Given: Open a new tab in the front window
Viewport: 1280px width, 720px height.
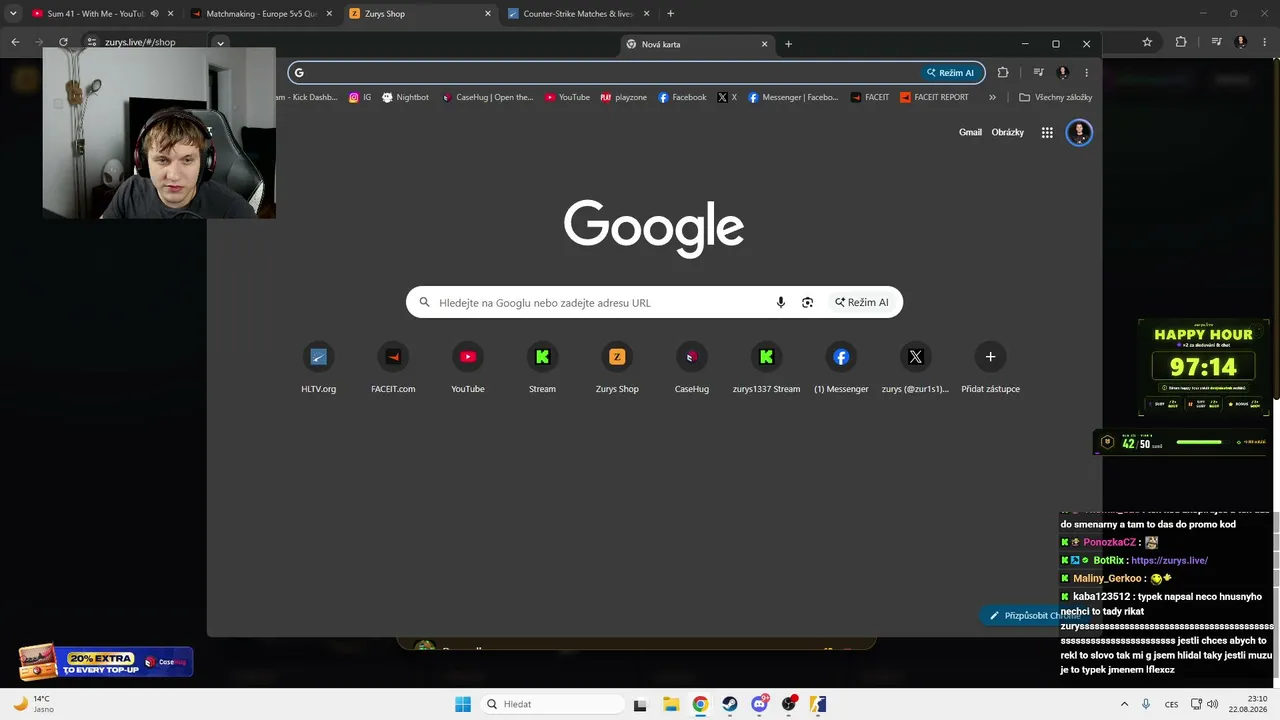Looking at the screenshot, I should pos(788,44).
